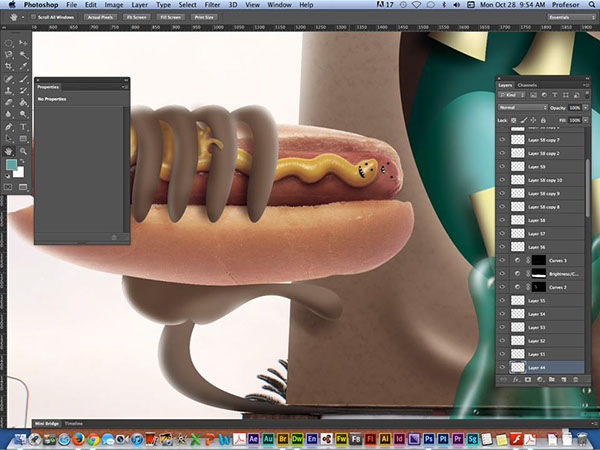Viewport: 600px width, 450px height.
Task: Open the Filter menu
Action: point(212,5)
